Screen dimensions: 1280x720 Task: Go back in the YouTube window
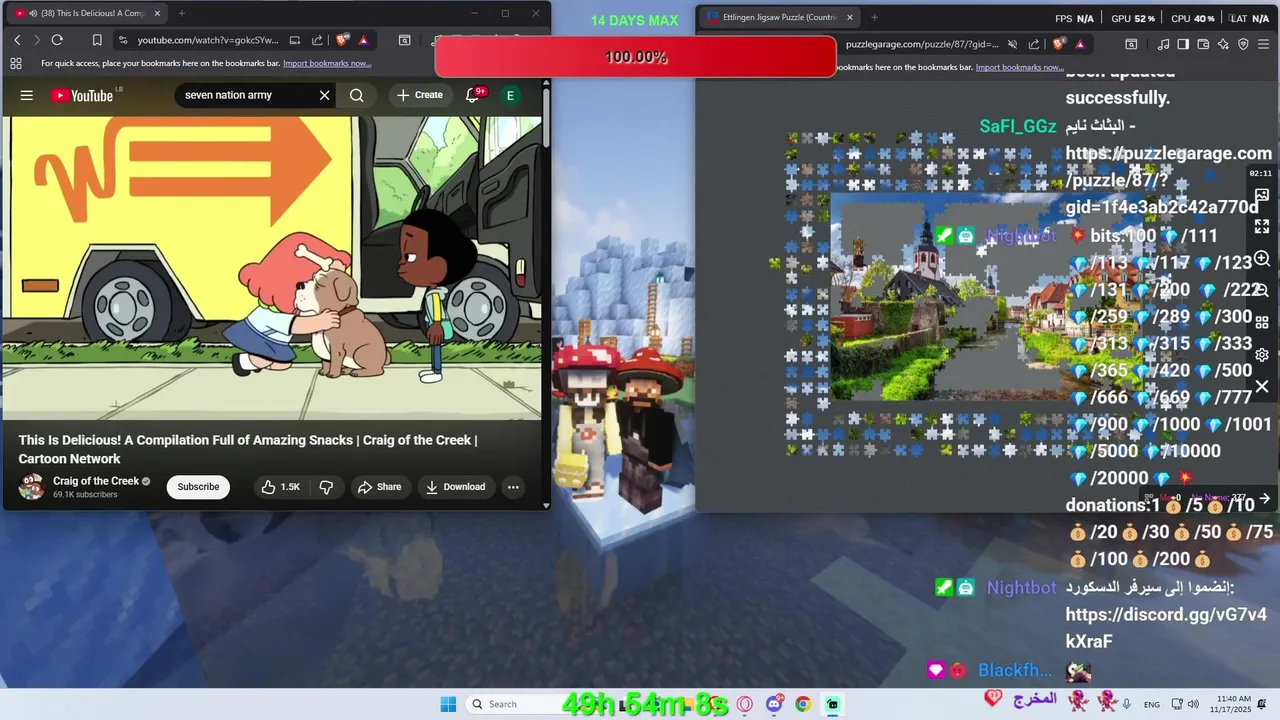(17, 40)
